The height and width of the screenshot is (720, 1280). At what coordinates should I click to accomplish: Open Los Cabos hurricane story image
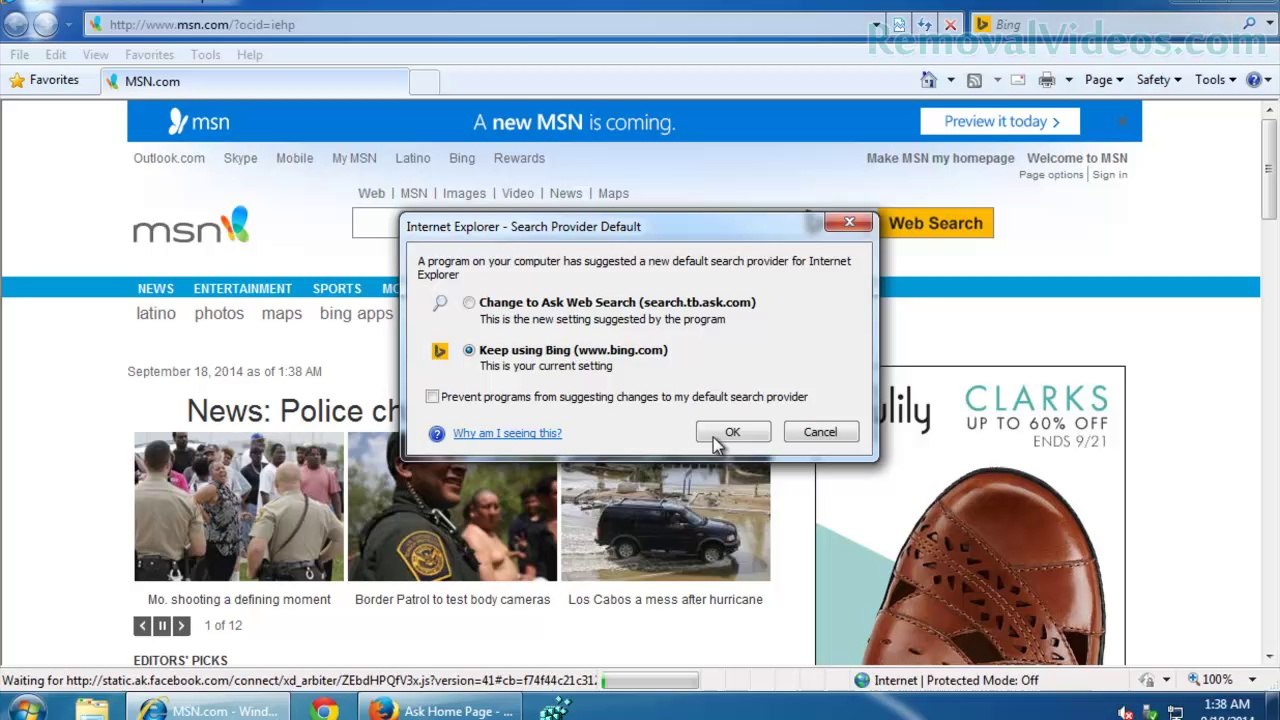tap(665, 507)
